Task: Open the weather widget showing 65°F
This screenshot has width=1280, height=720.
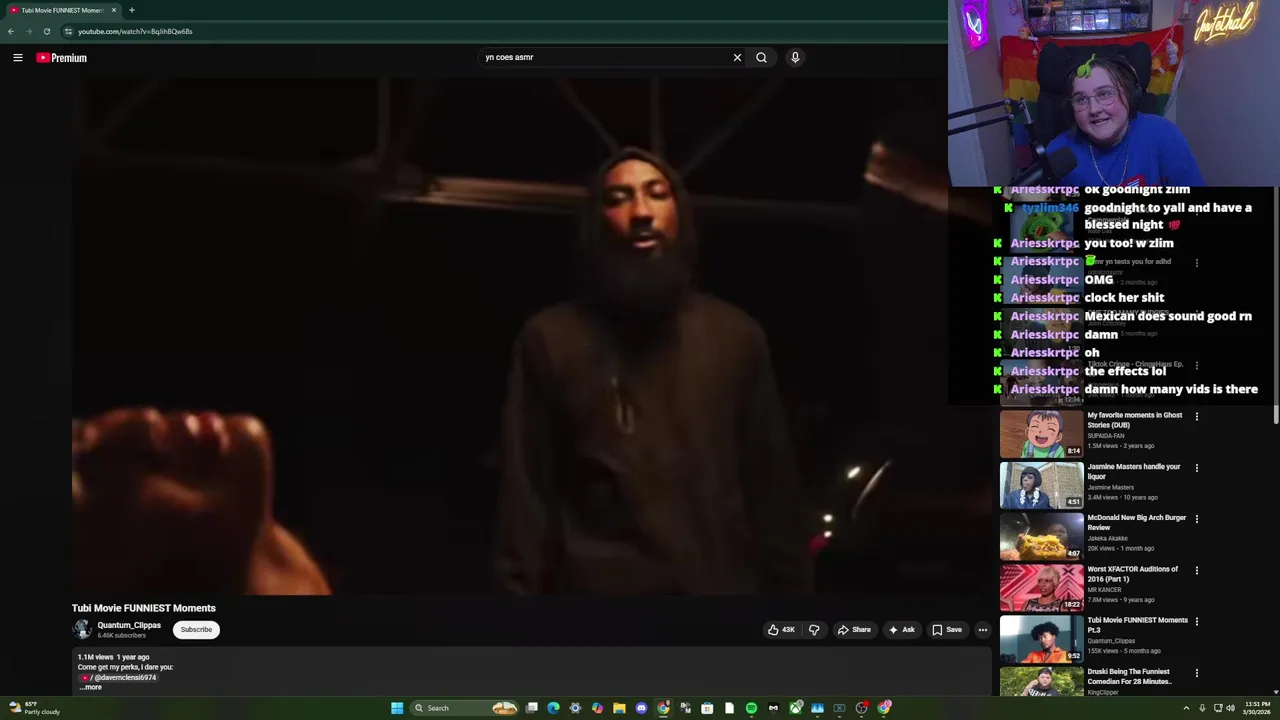Action: click(32, 708)
